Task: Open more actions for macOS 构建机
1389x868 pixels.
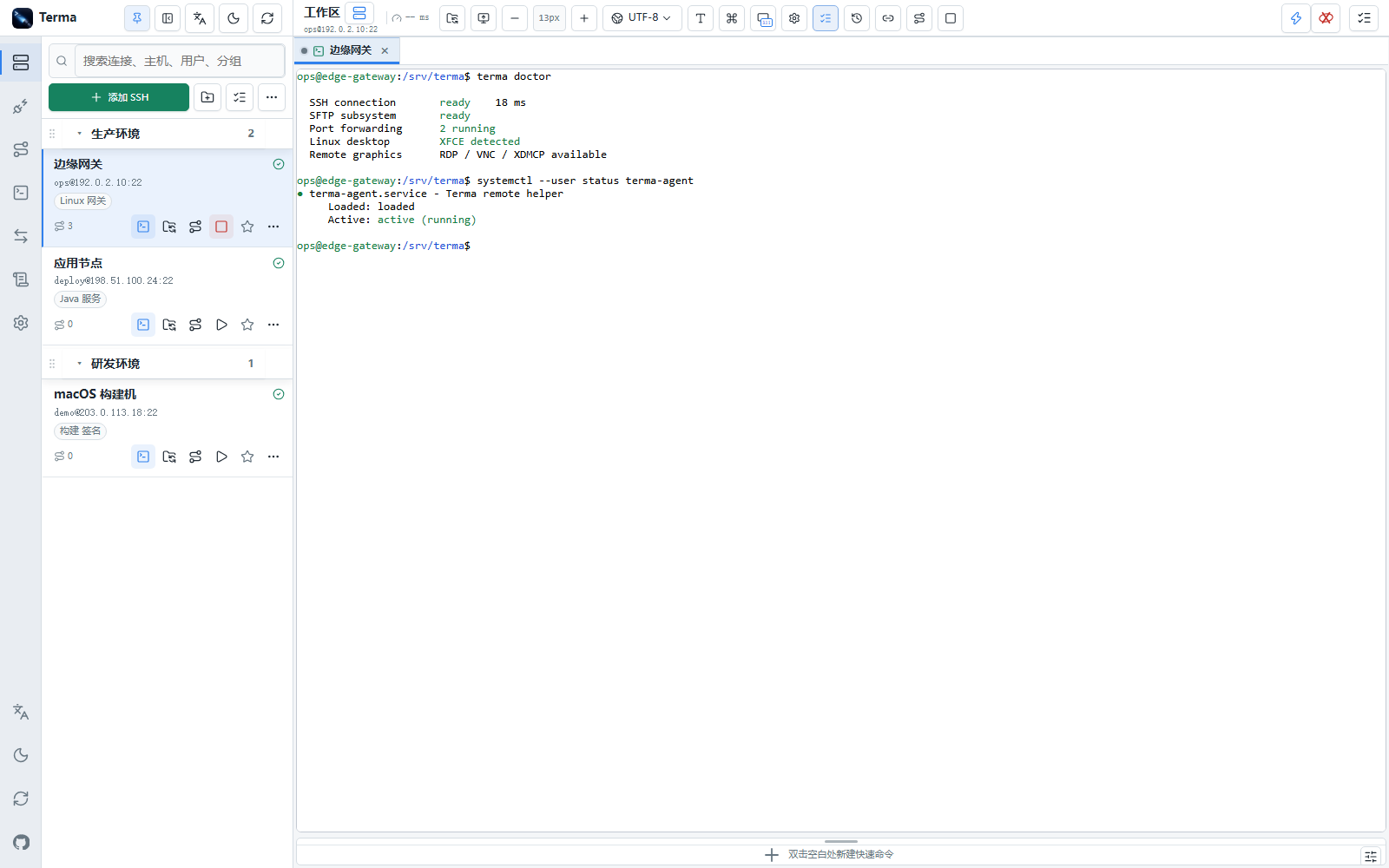Action: click(x=273, y=457)
